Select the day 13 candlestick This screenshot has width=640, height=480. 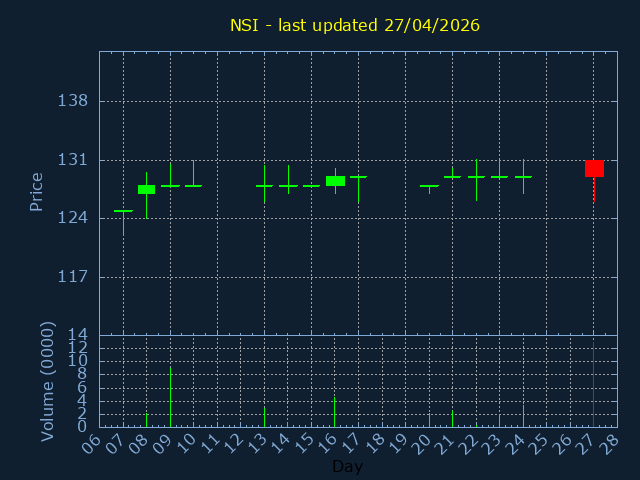click(264, 186)
